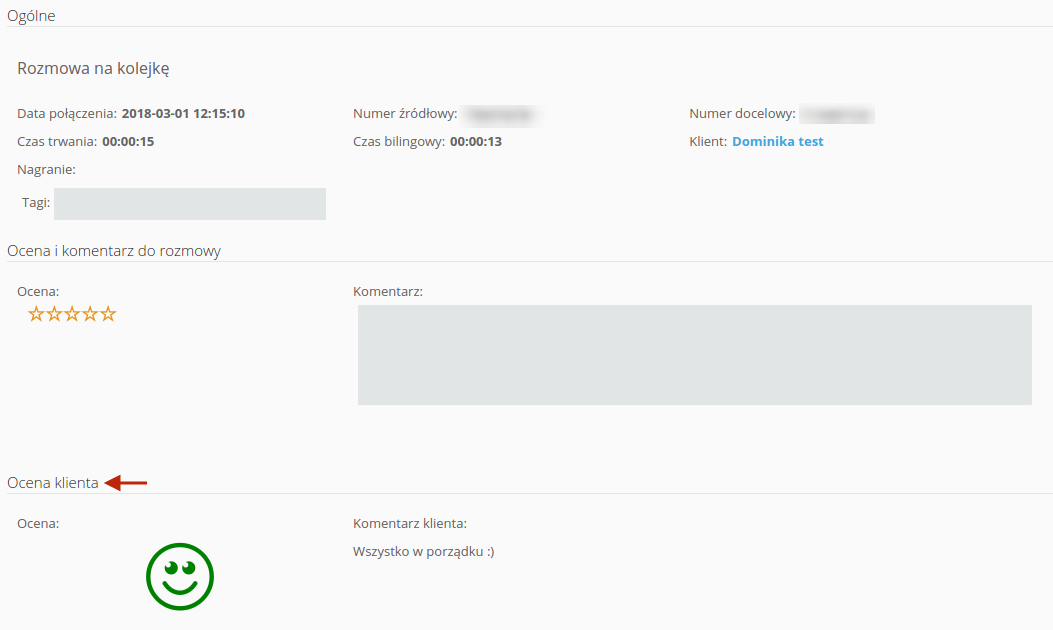Image resolution: width=1053 pixels, height=630 pixels.
Task: Click the blurred Numer źródłowy value
Action: tap(501, 114)
